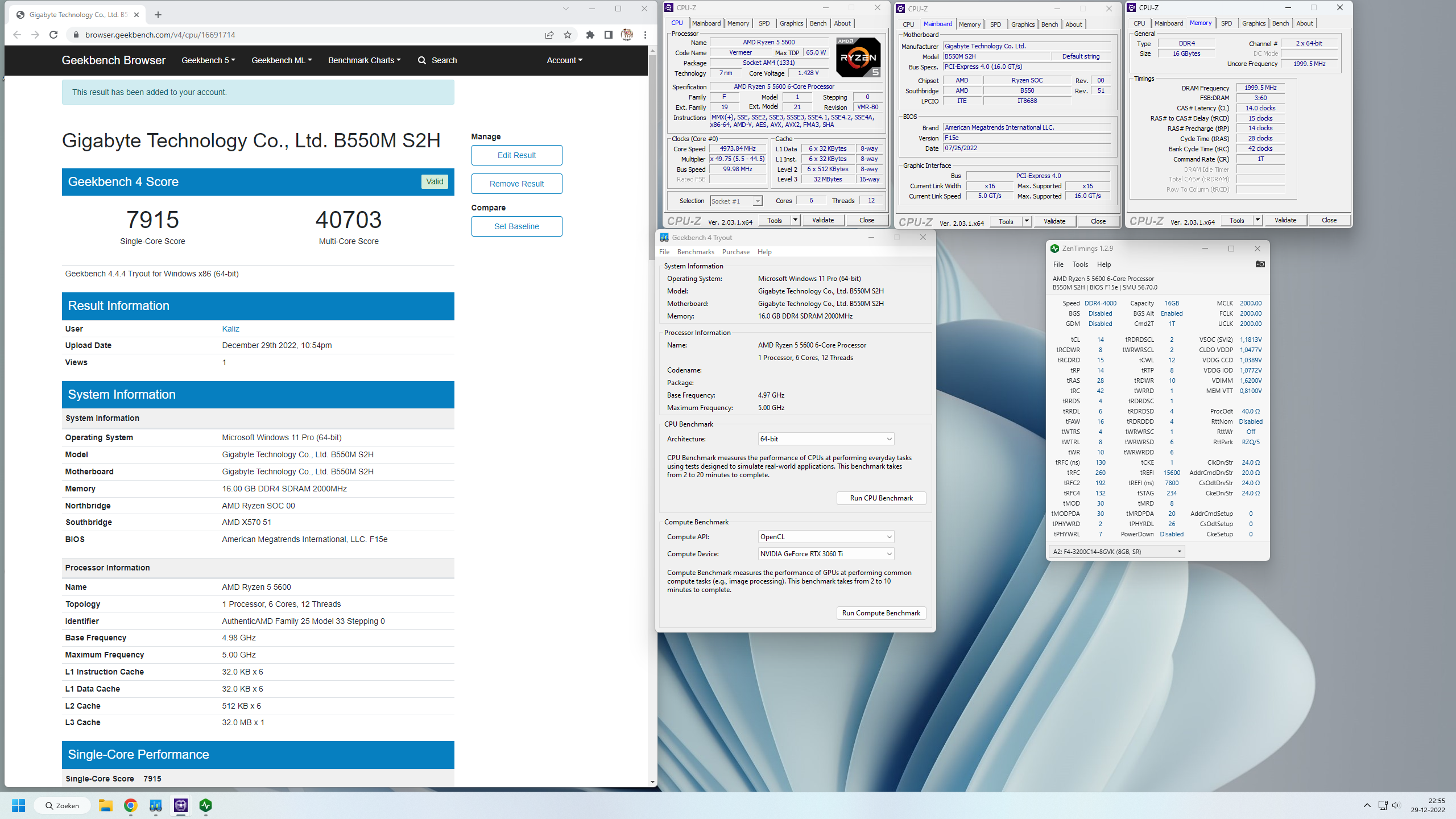Viewport: 1456px width, 819px height.
Task: Expand Benchmark Charts dropdown
Action: point(364,60)
